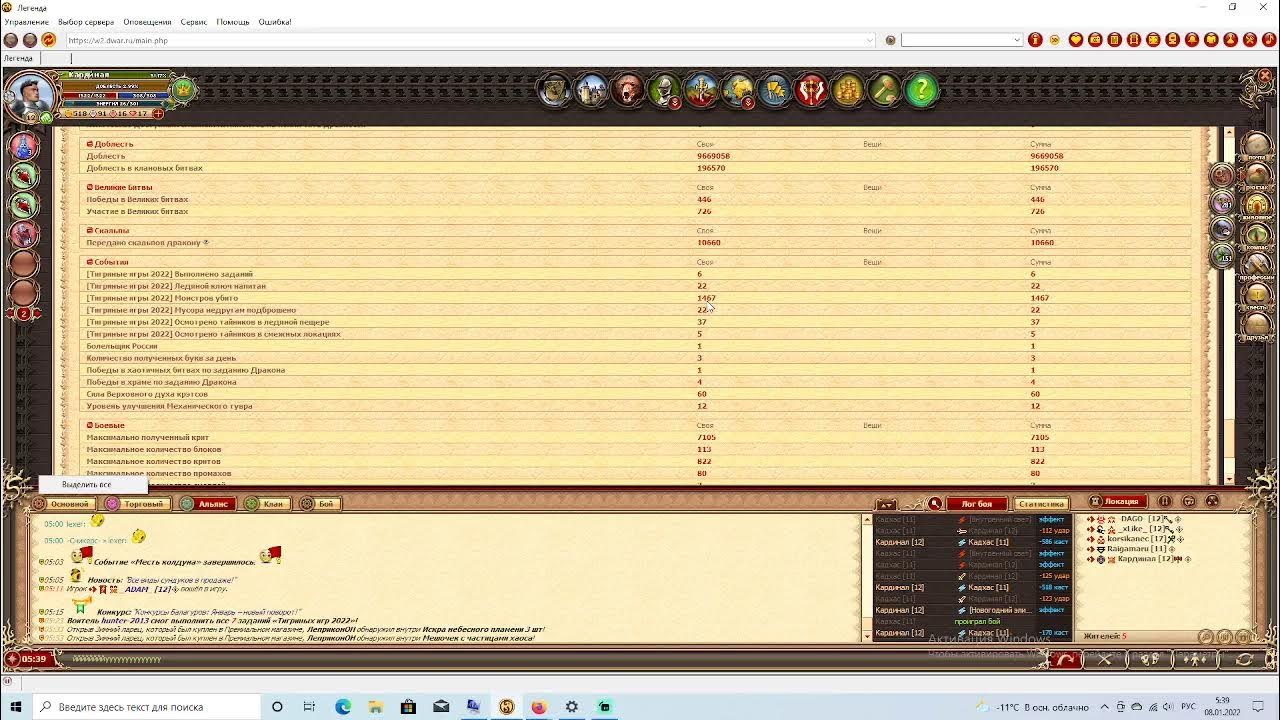This screenshot has height=720, width=1280.
Task: Click the character portrait avatar
Action: click(29, 96)
